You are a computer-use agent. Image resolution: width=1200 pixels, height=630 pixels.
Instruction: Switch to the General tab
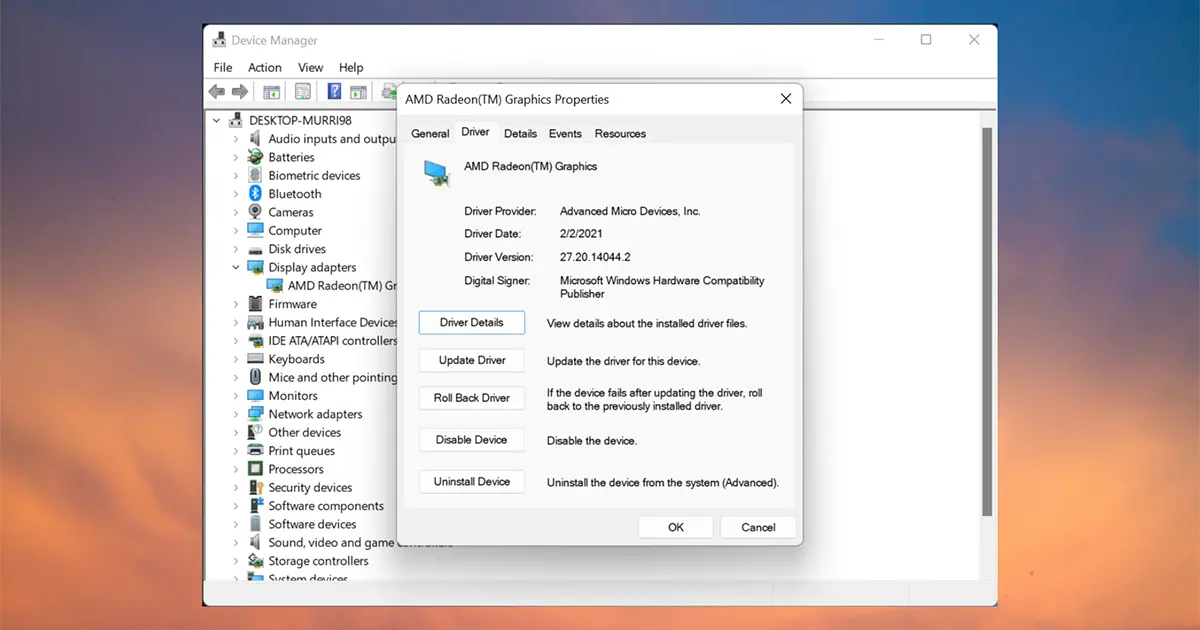point(430,134)
